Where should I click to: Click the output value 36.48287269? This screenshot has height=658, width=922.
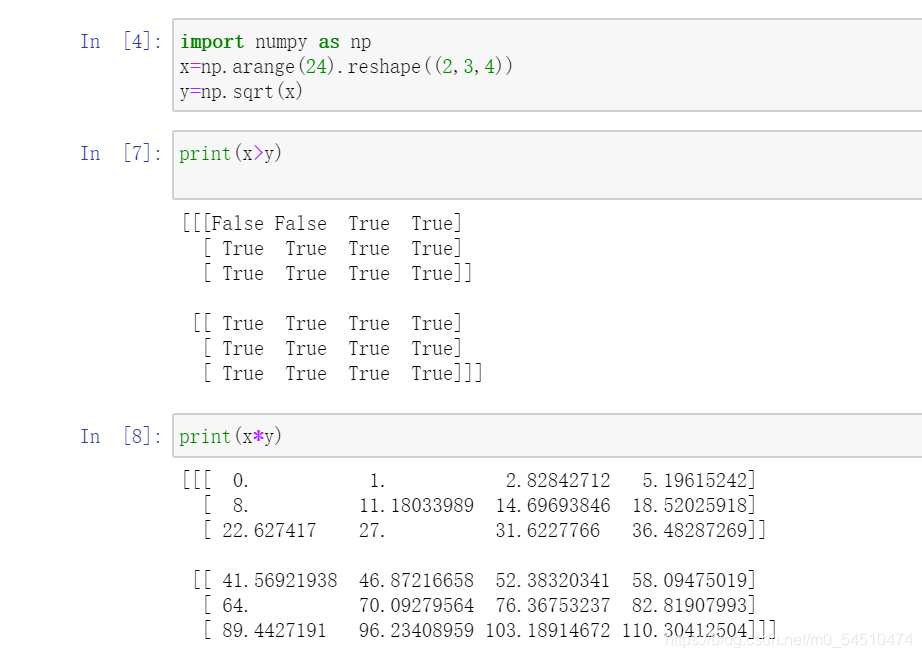(x=690, y=530)
